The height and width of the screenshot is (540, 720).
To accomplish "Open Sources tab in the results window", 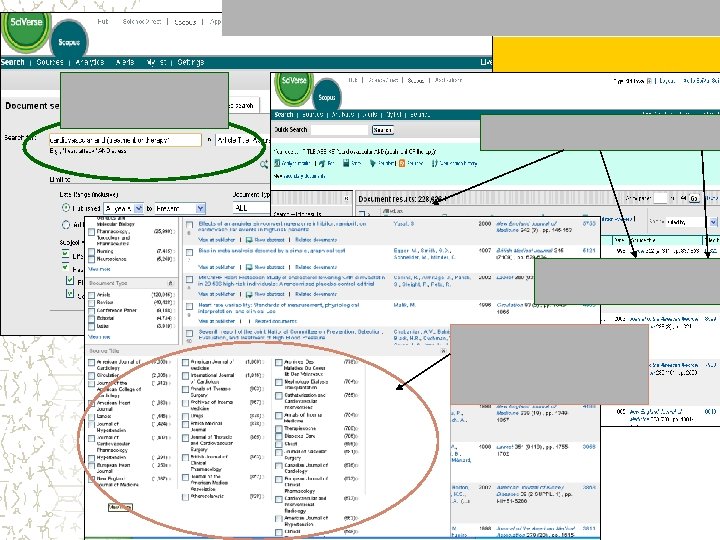I will point(313,114).
